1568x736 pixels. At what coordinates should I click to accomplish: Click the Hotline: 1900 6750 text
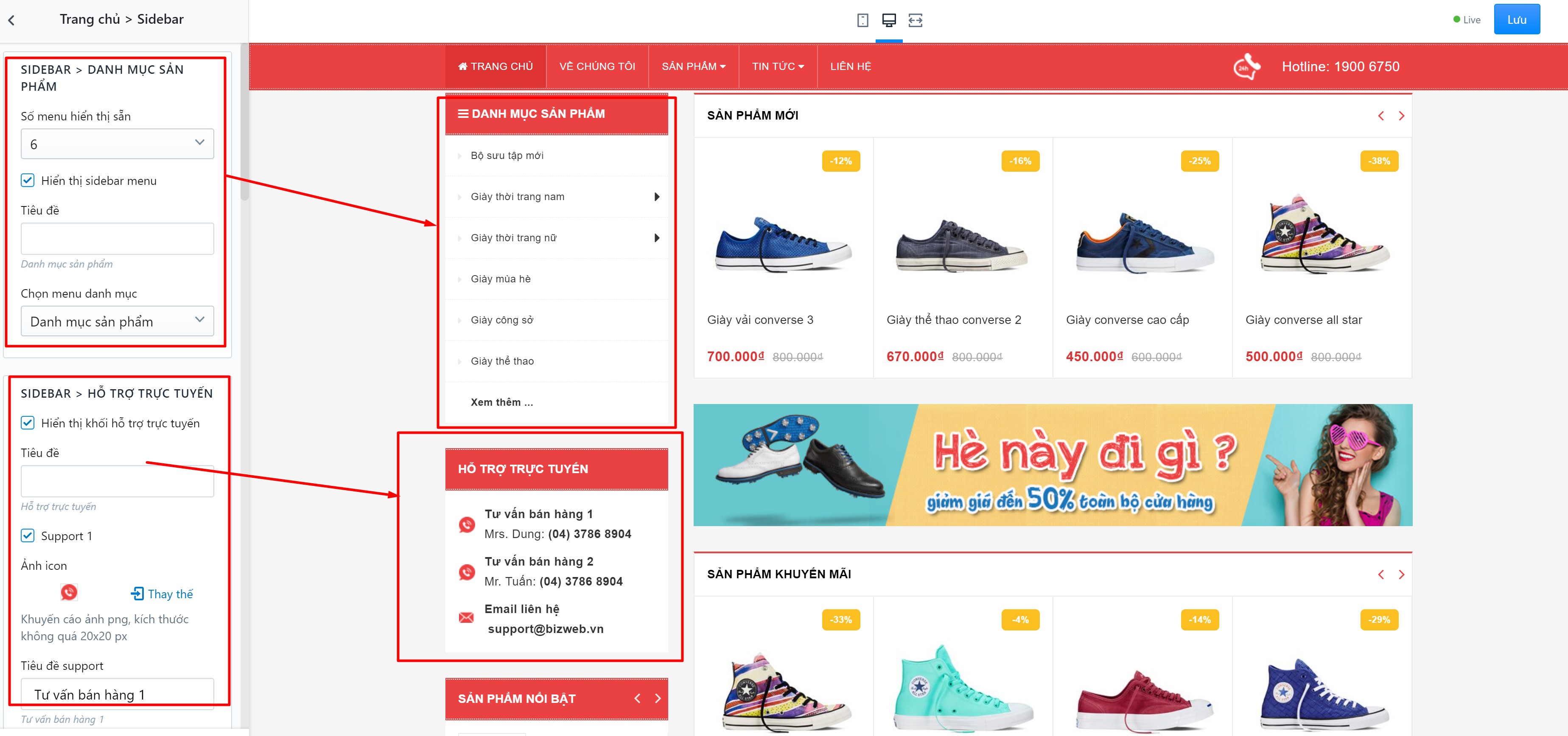1340,67
